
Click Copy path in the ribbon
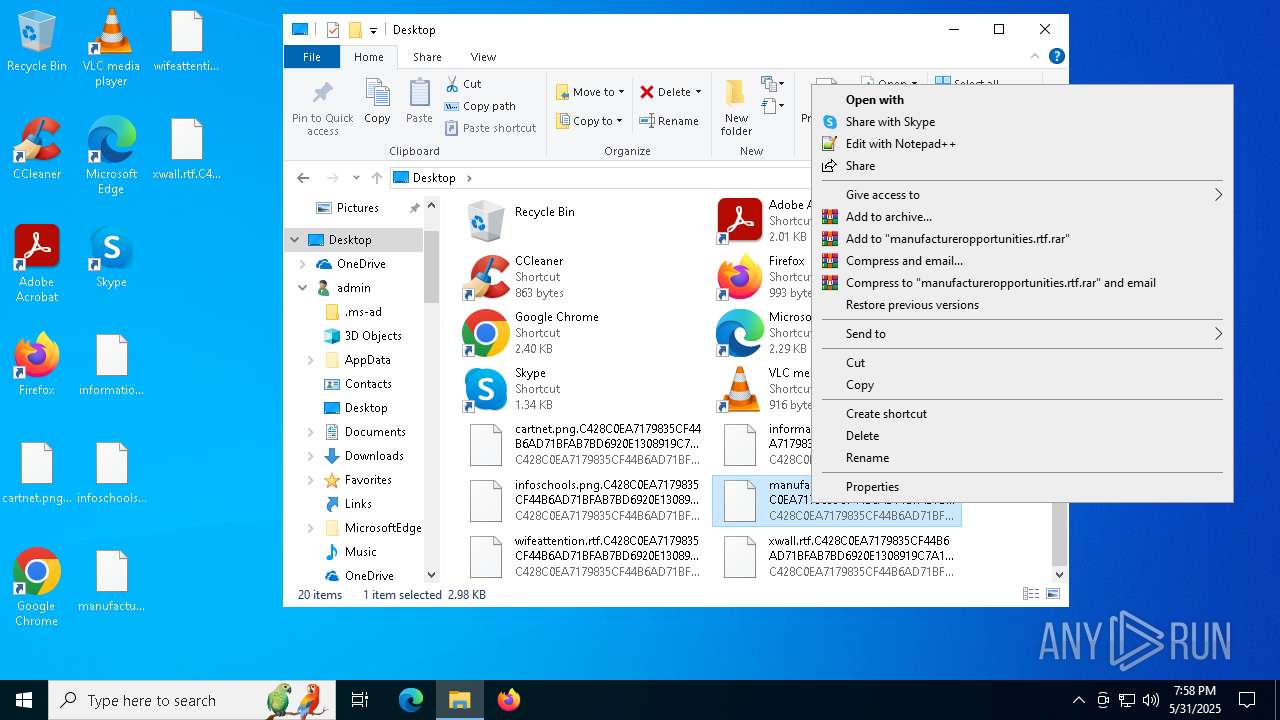click(x=480, y=106)
